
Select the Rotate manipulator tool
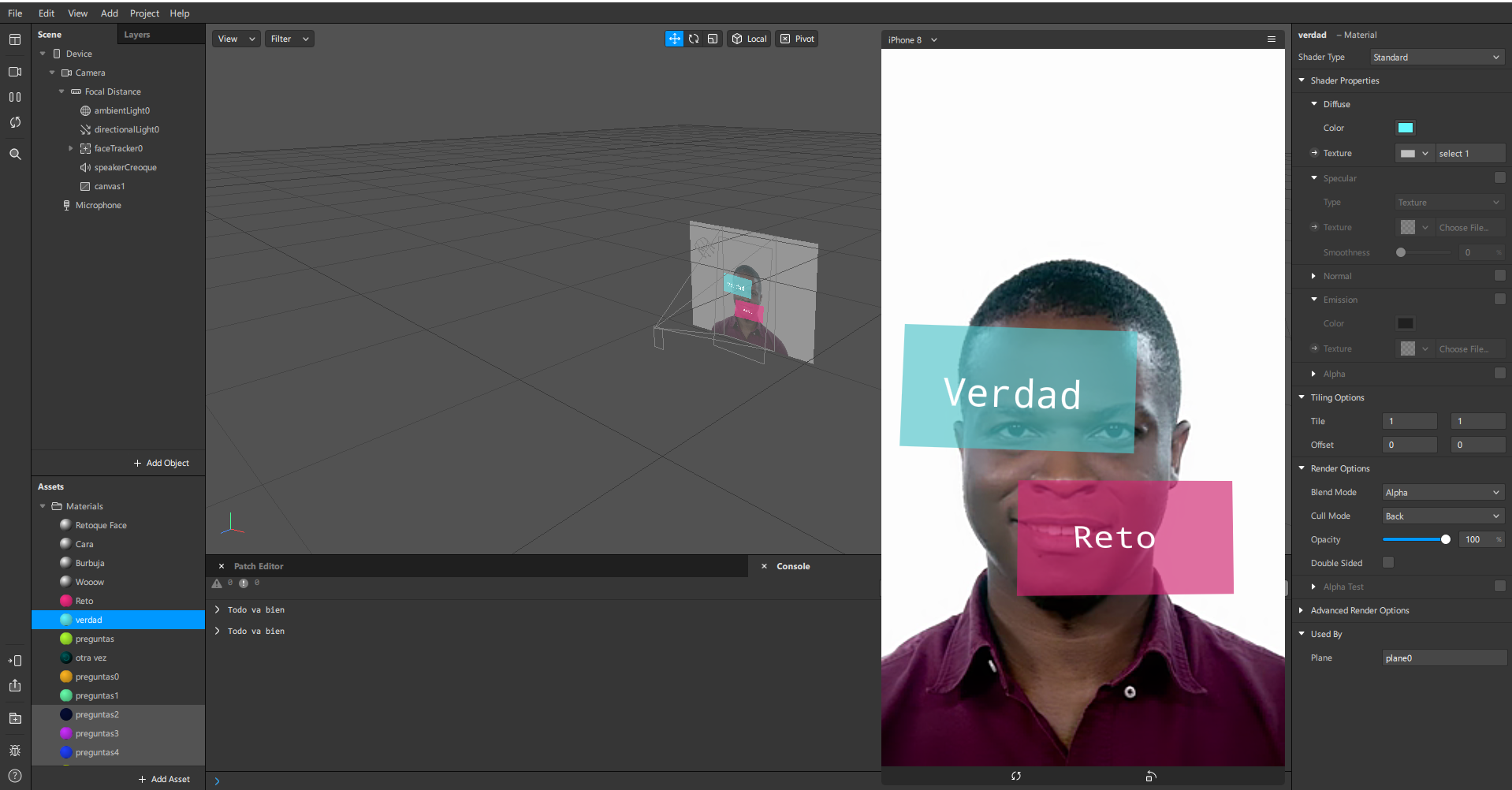[694, 39]
